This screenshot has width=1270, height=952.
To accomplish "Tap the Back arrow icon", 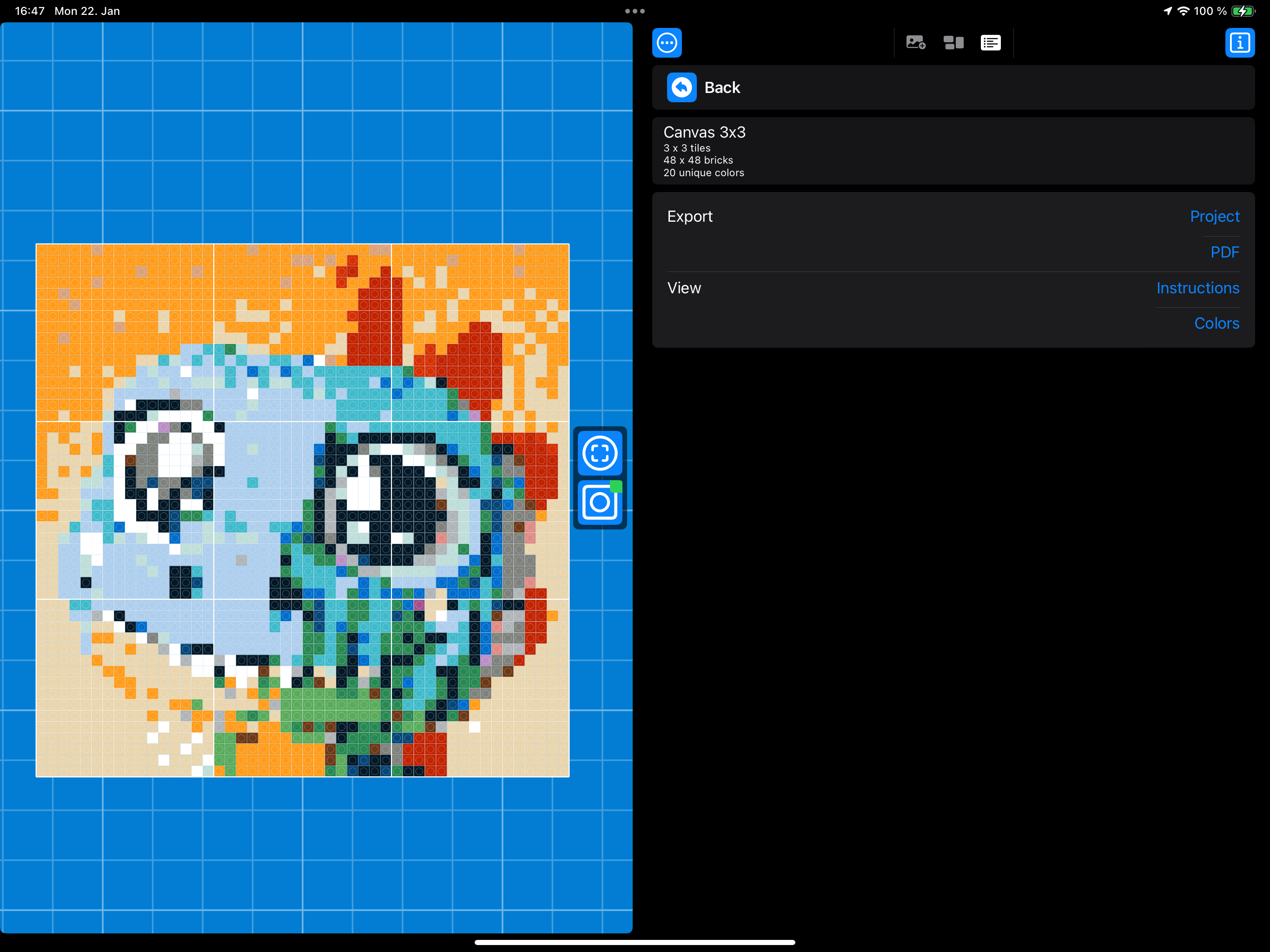I will (681, 87).
